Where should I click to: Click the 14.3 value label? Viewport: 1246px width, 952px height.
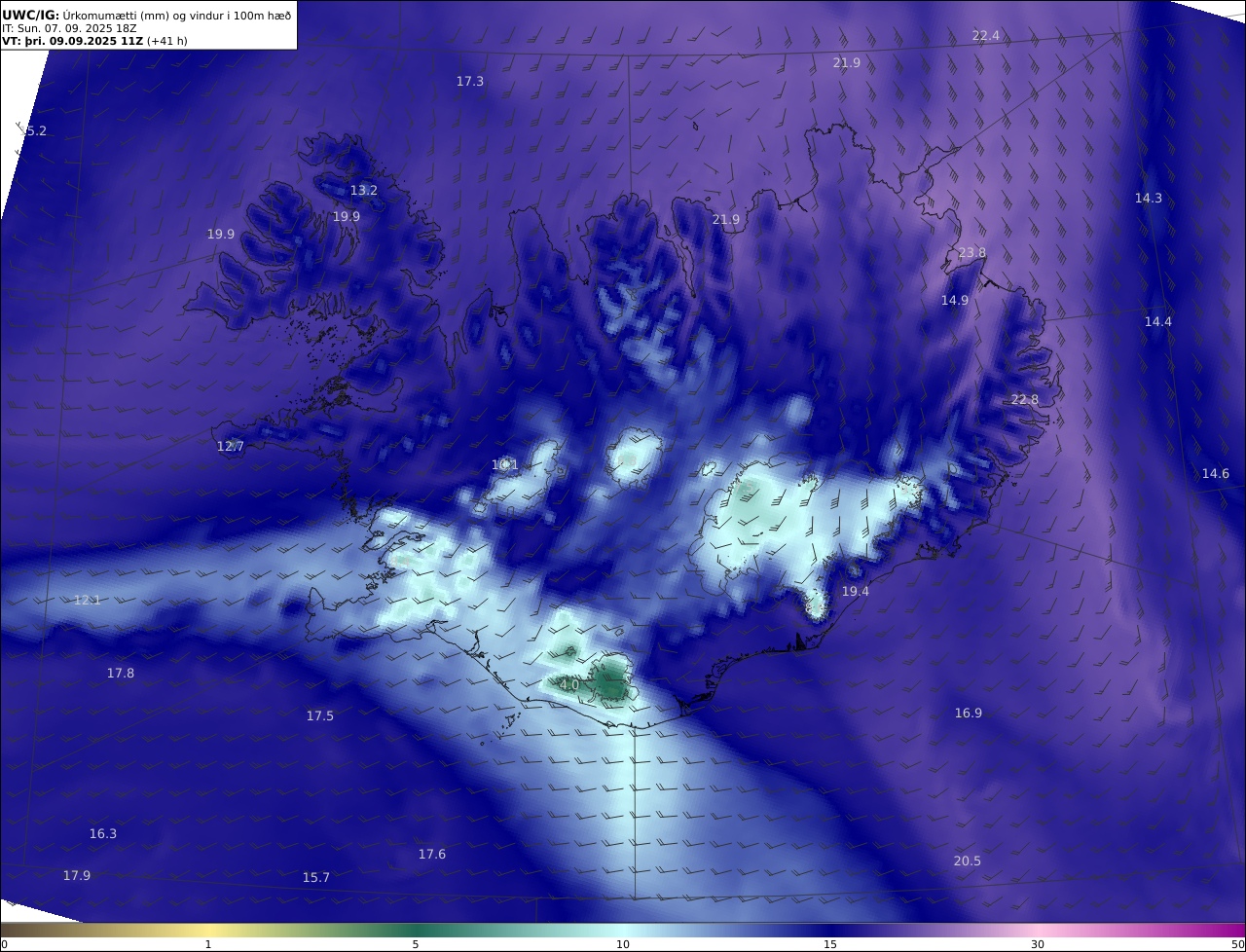[x=1149, y=199]
